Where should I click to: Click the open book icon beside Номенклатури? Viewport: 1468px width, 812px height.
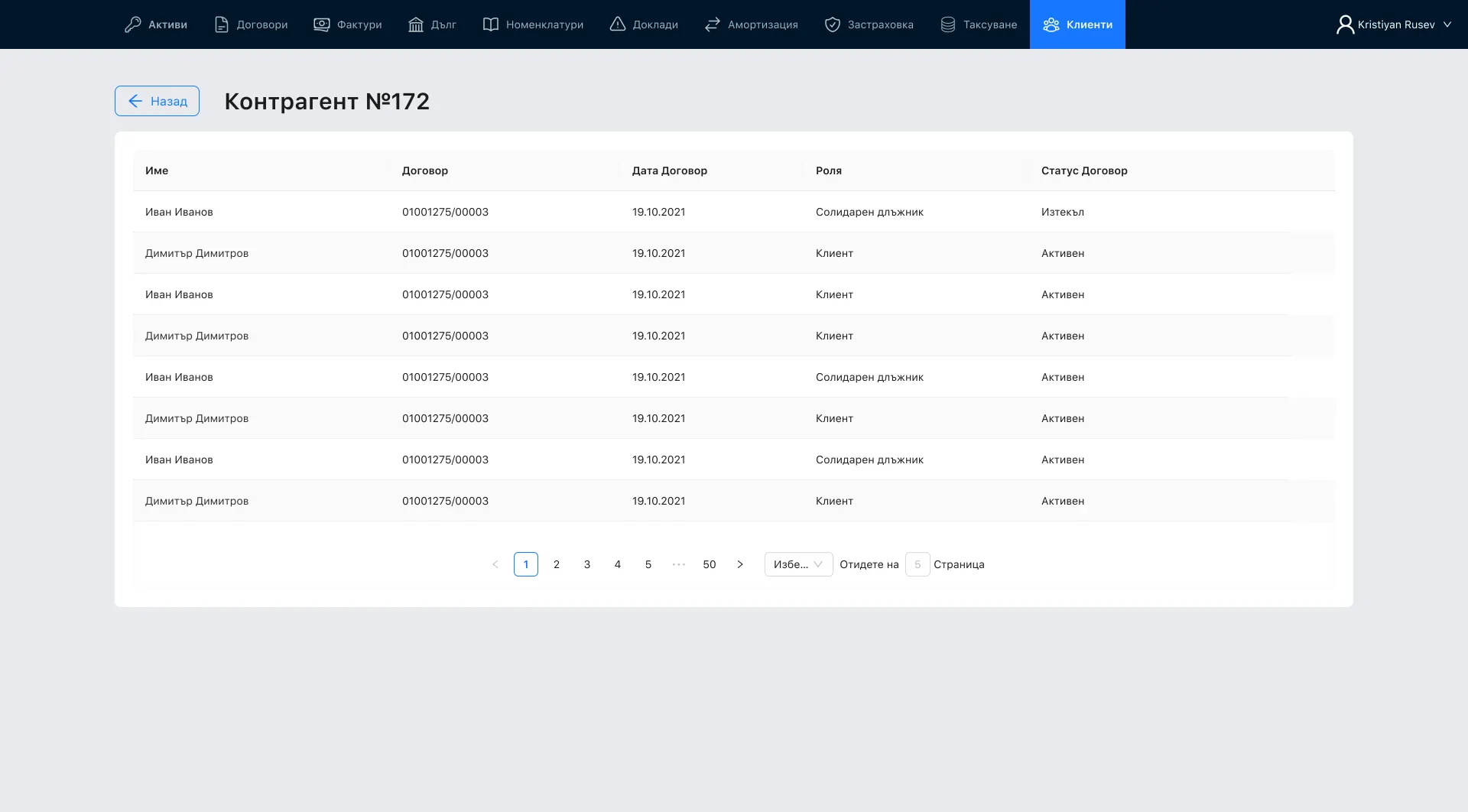[x=491, y=24]
